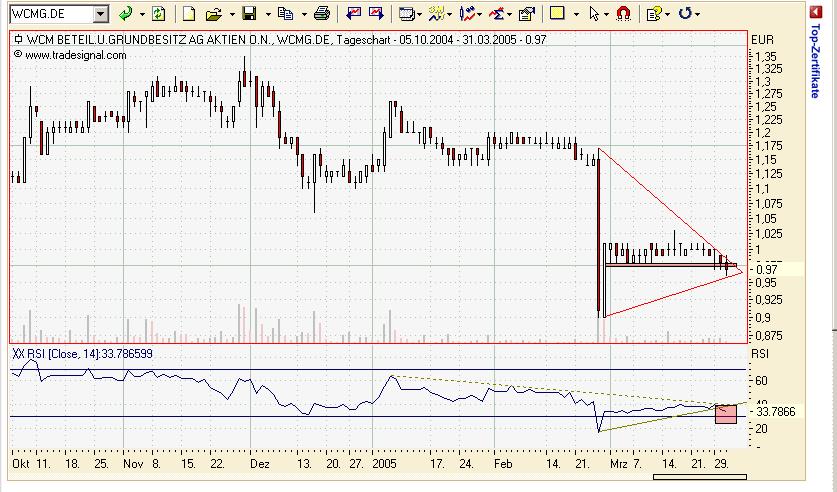Expand the pointer tool dropdown arrow
The image size is (837, 492).
tap(606, 14)
